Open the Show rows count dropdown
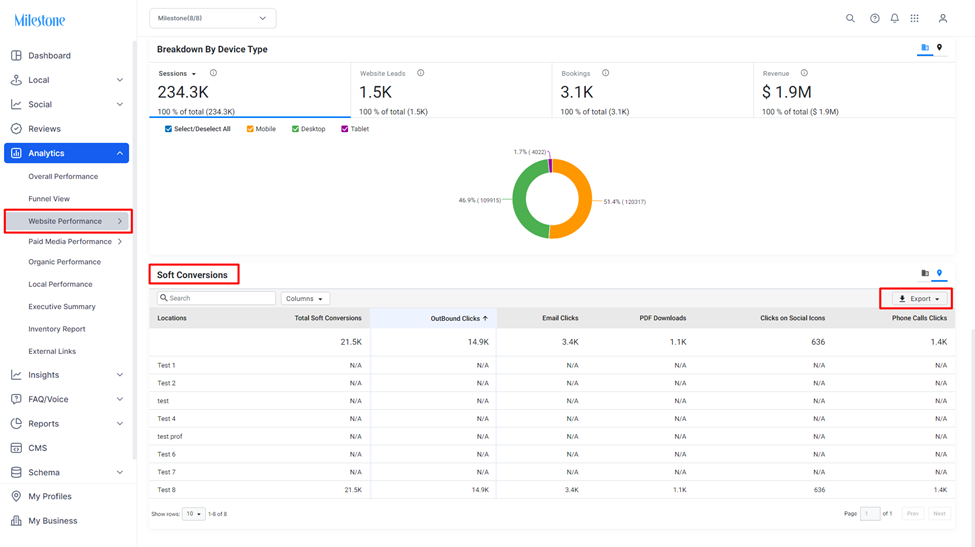Screen dimensions: 975x547 point(193,514)
